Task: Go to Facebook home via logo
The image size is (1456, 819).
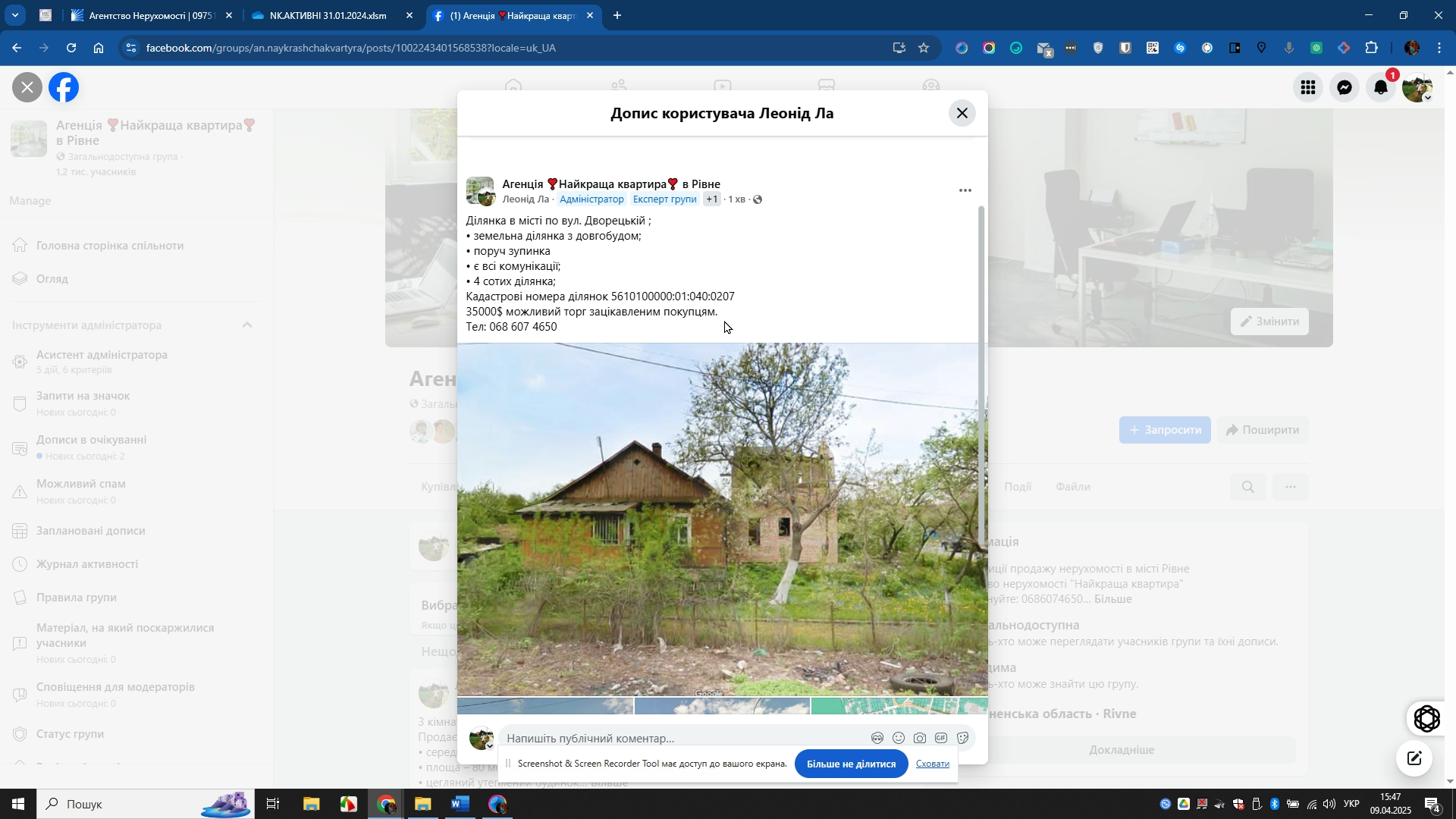Action: coord(64,88)
